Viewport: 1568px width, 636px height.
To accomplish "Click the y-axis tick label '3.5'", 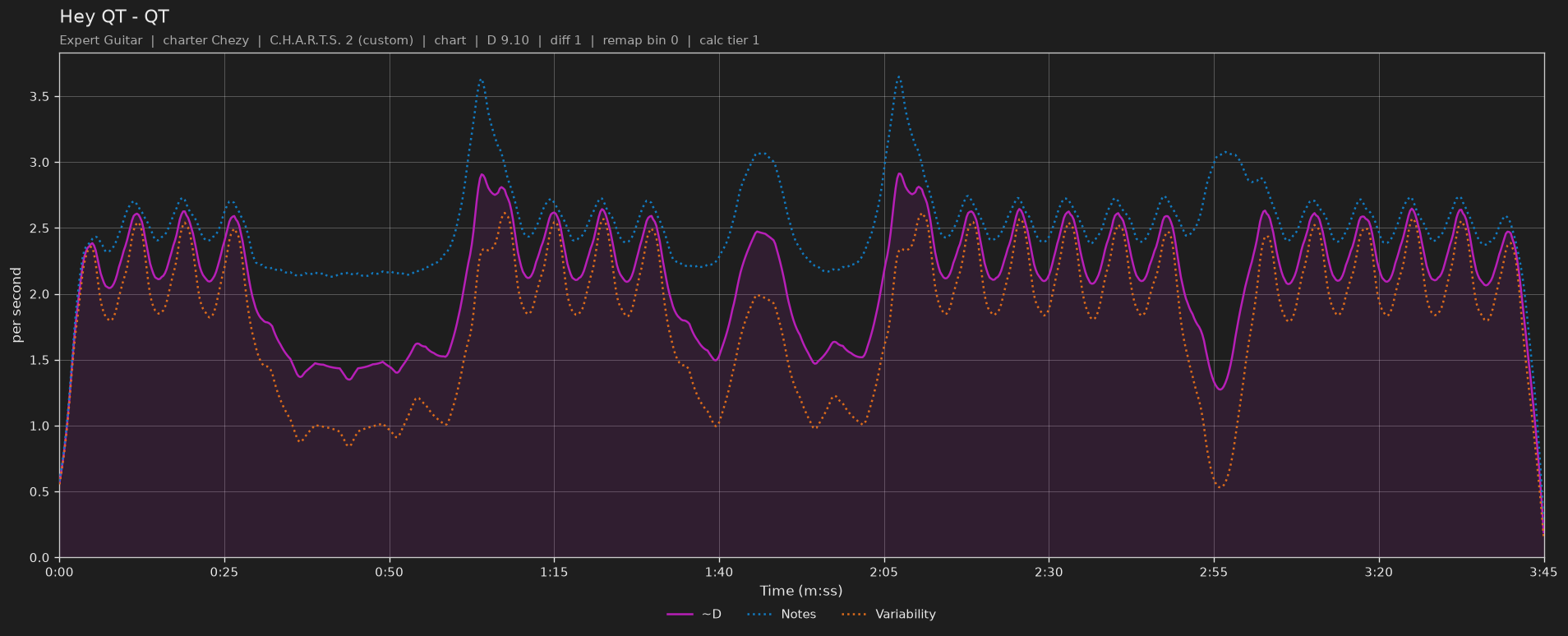I will 40,97.
